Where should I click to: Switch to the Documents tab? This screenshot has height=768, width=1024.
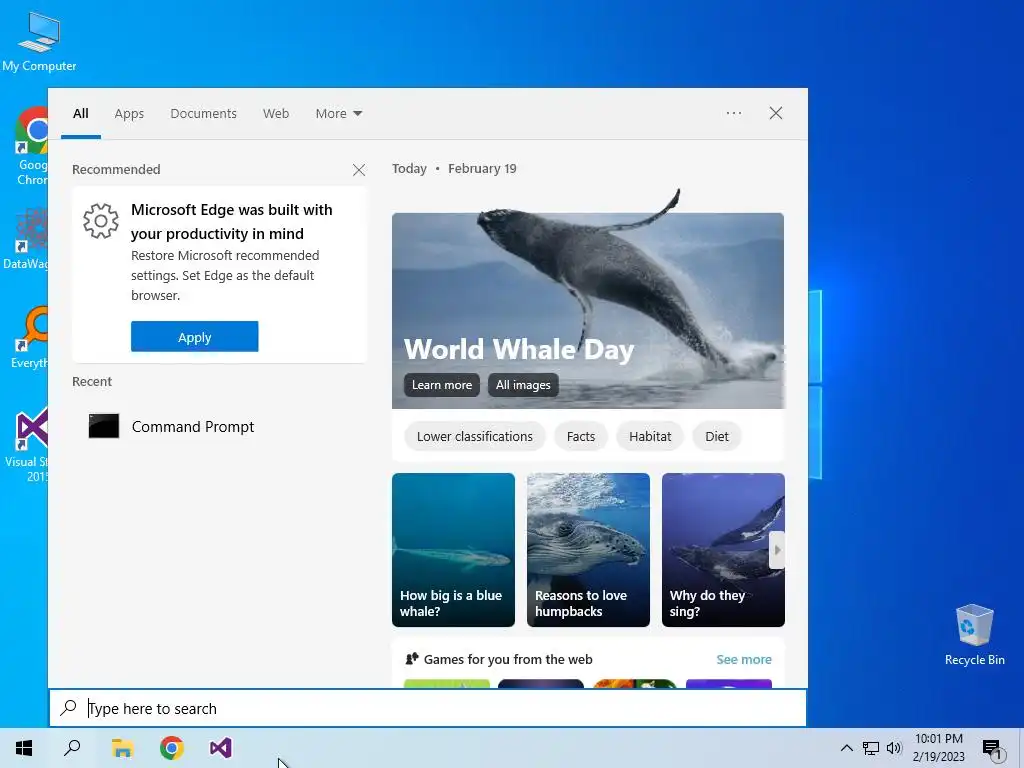pos(204,114)
